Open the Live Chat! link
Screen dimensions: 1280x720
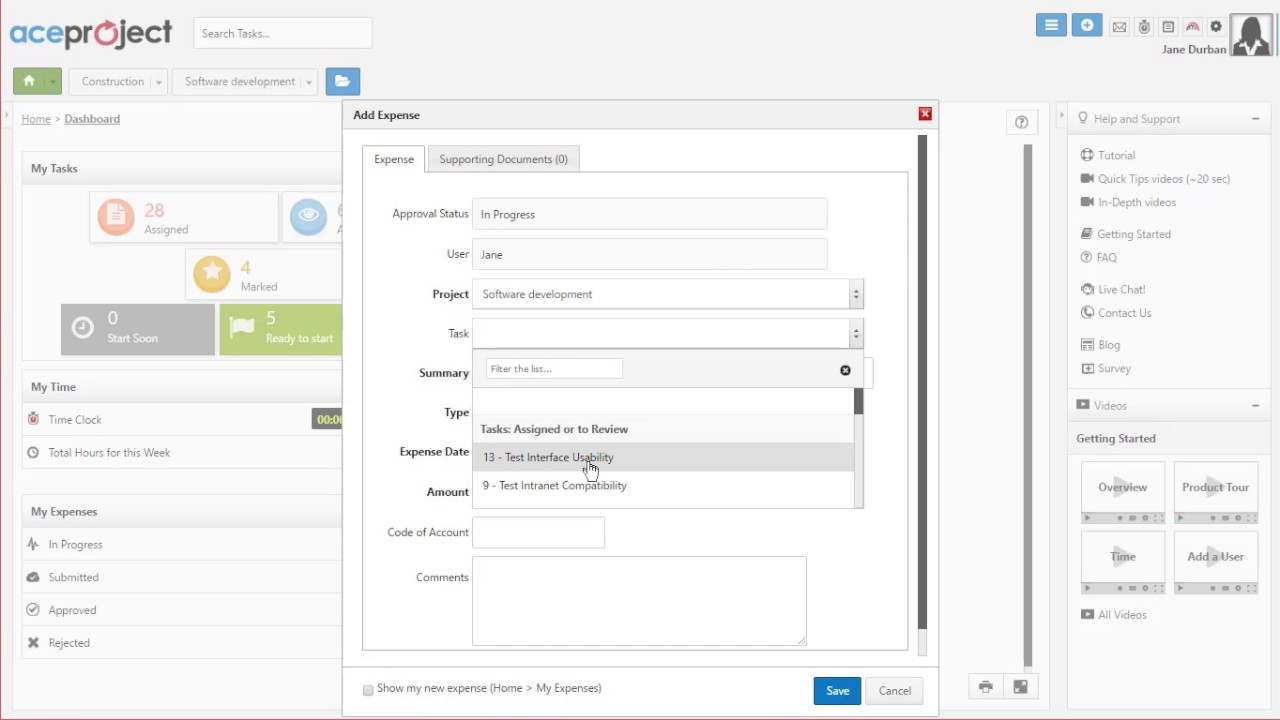tap(1122, 289)
